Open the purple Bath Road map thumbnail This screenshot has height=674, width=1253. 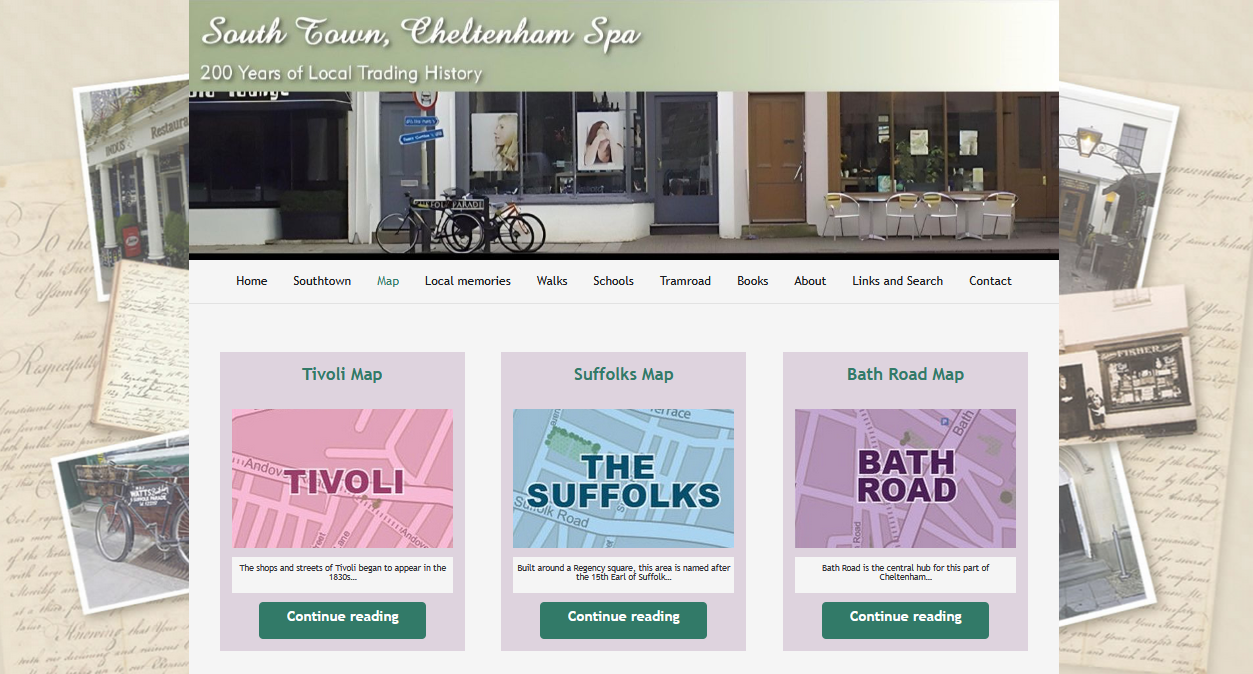(x=905, y=478)
